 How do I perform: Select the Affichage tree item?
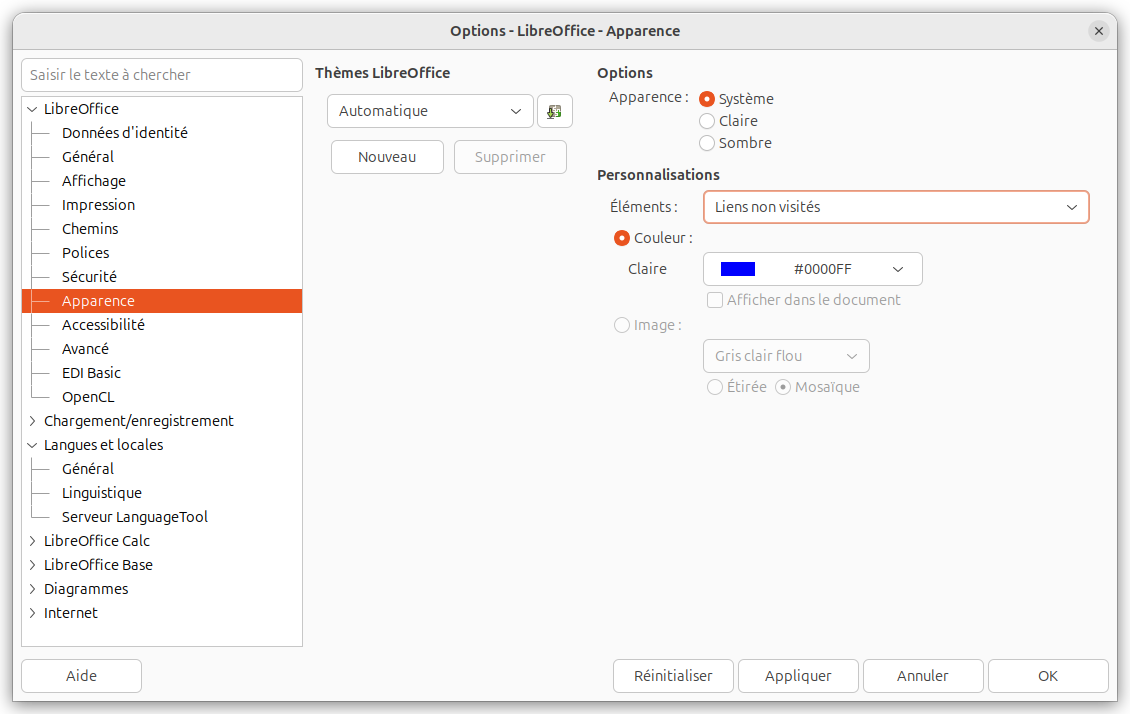pyautogui.click(x=94, y=181)
